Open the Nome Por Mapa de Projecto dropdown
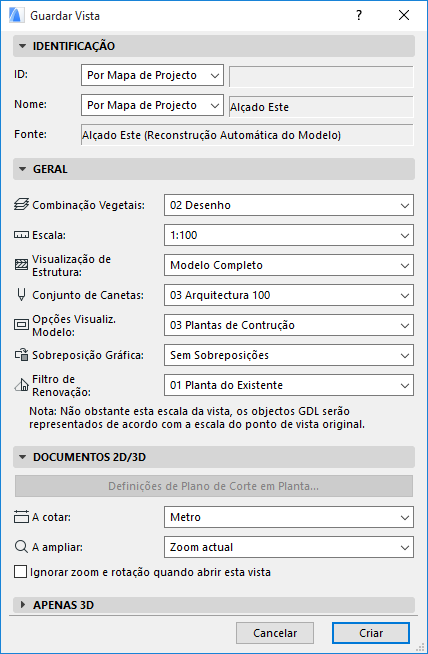Viewport: 428px width, 654px height. (152, 106)
